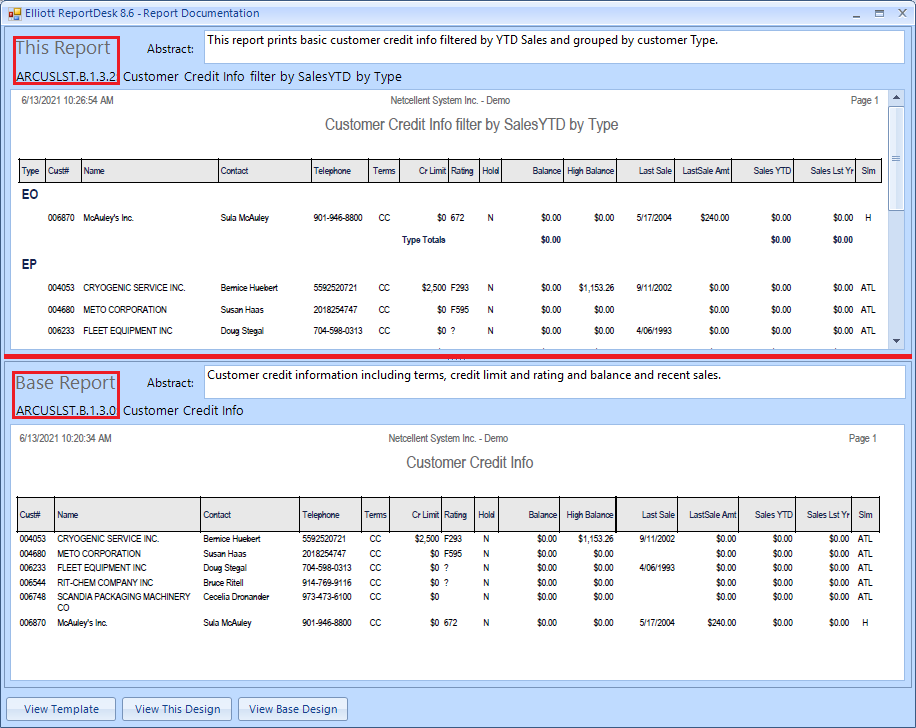Open View Base Design
Image resolution: width=916 pixels, height=728 pixels.
click(293, 709)
